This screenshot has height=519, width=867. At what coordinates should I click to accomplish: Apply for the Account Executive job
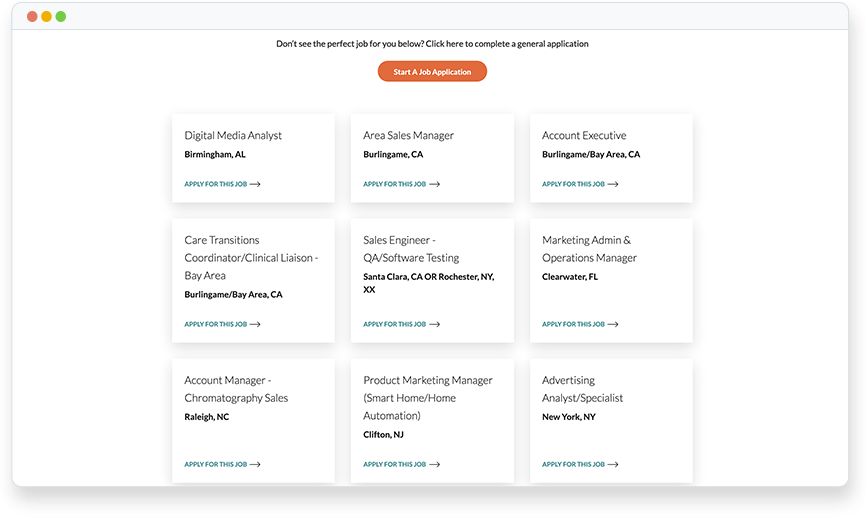pyautogui.click(x=580, y=184)
